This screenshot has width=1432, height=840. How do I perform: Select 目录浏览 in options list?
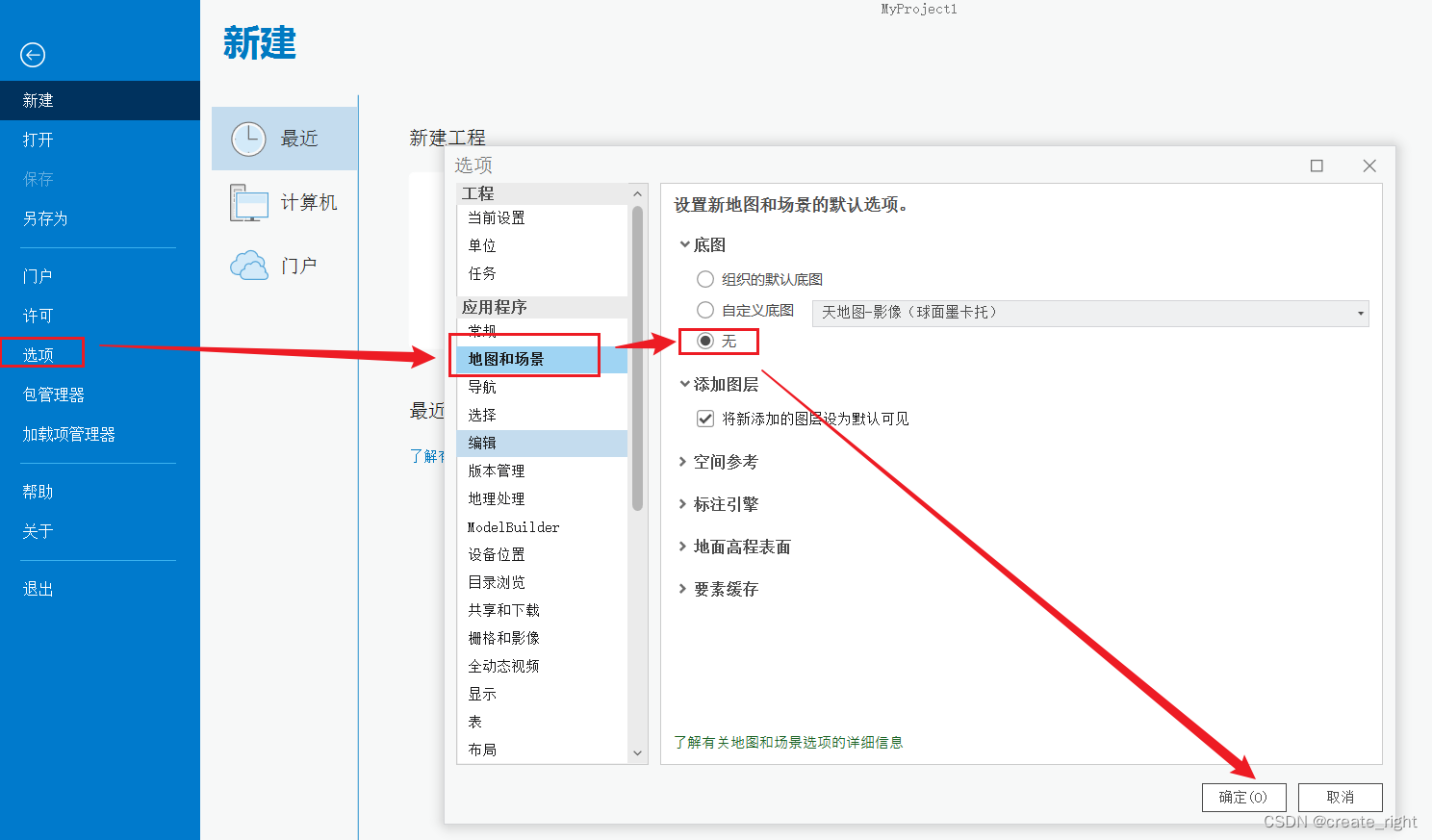[543, 582]
